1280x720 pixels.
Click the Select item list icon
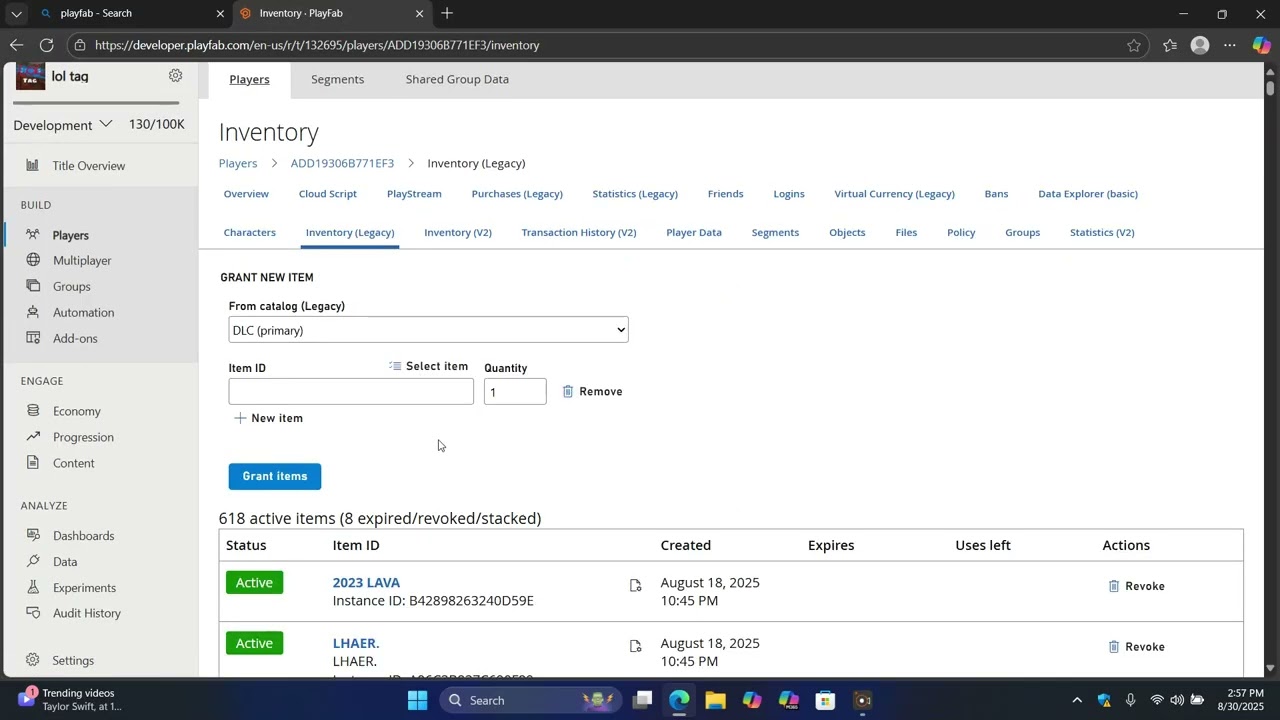click(x=395, y=366)
